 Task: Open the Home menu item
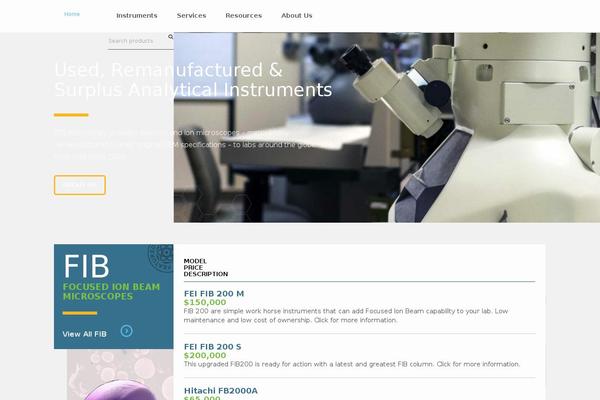coord(72,14)
